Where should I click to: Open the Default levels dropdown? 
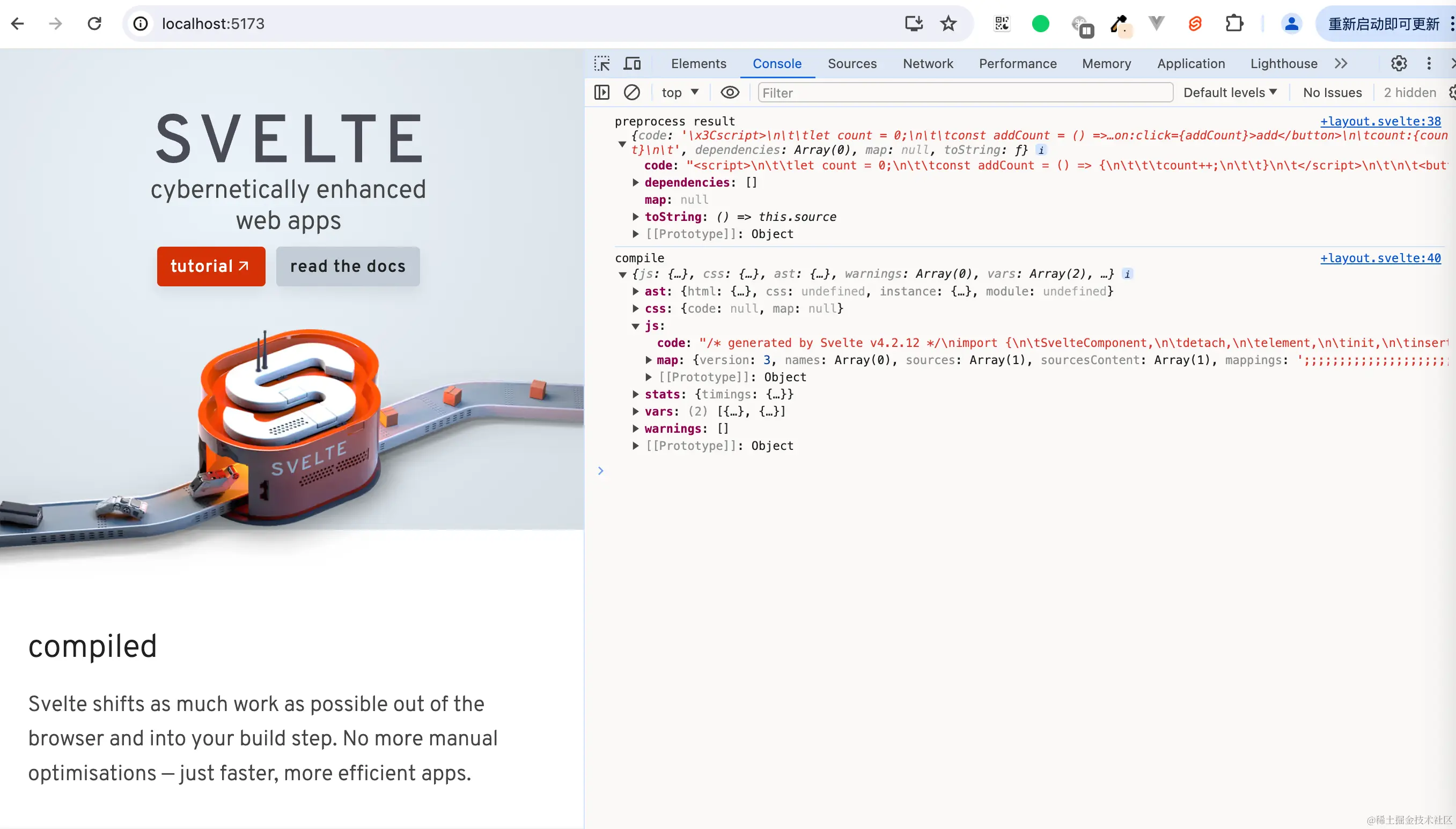[1229, 92]
